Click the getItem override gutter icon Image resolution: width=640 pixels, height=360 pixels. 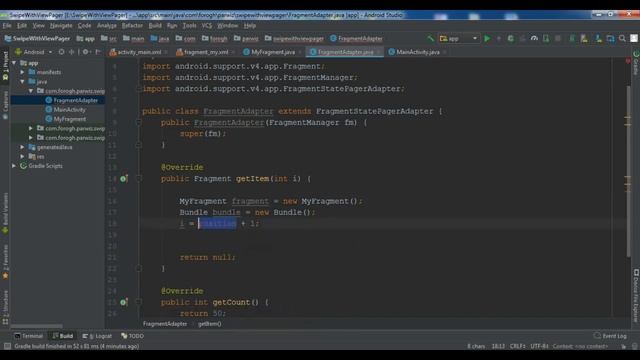pos(123,179)
